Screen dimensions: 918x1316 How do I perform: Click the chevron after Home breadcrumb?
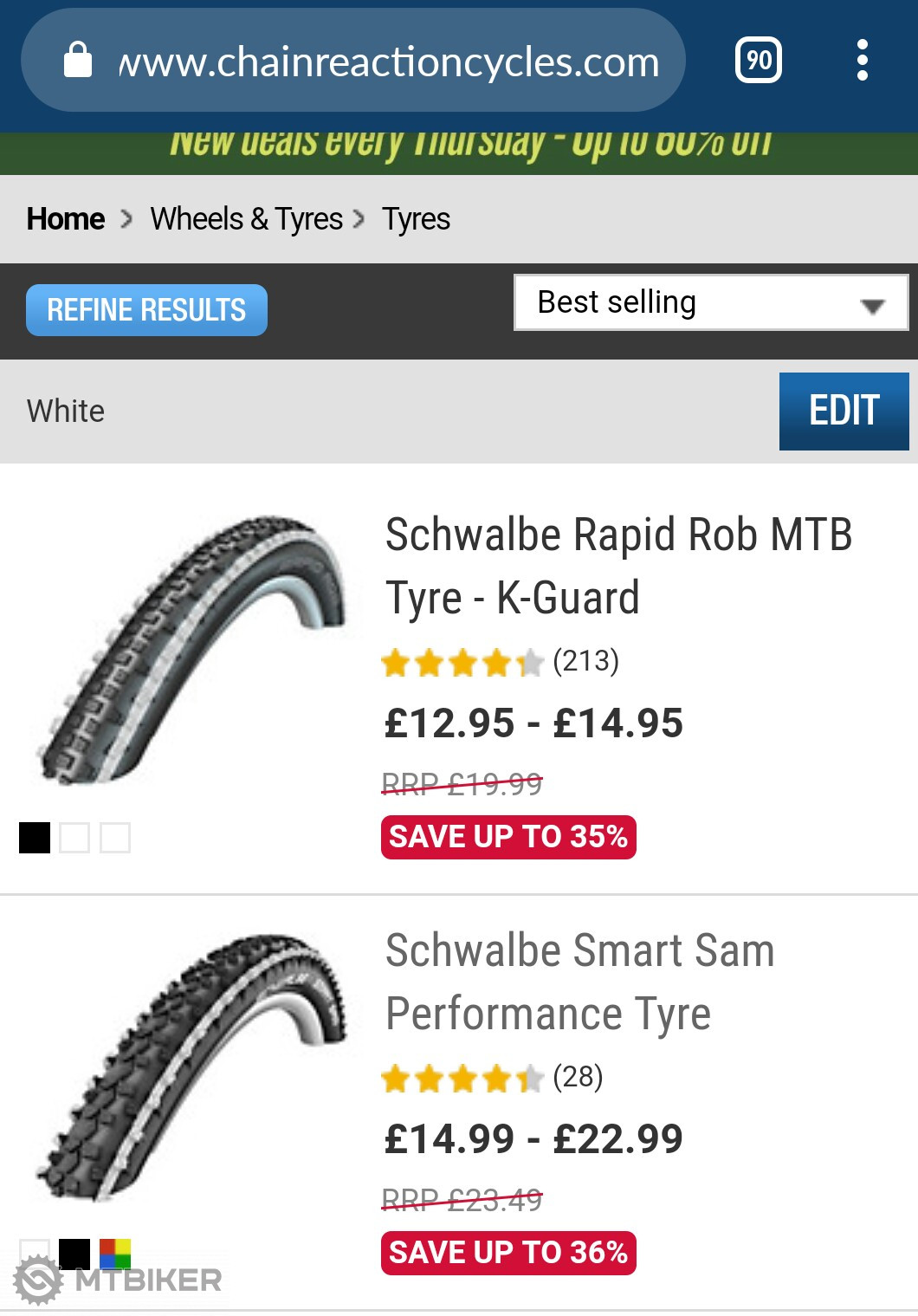127,219
